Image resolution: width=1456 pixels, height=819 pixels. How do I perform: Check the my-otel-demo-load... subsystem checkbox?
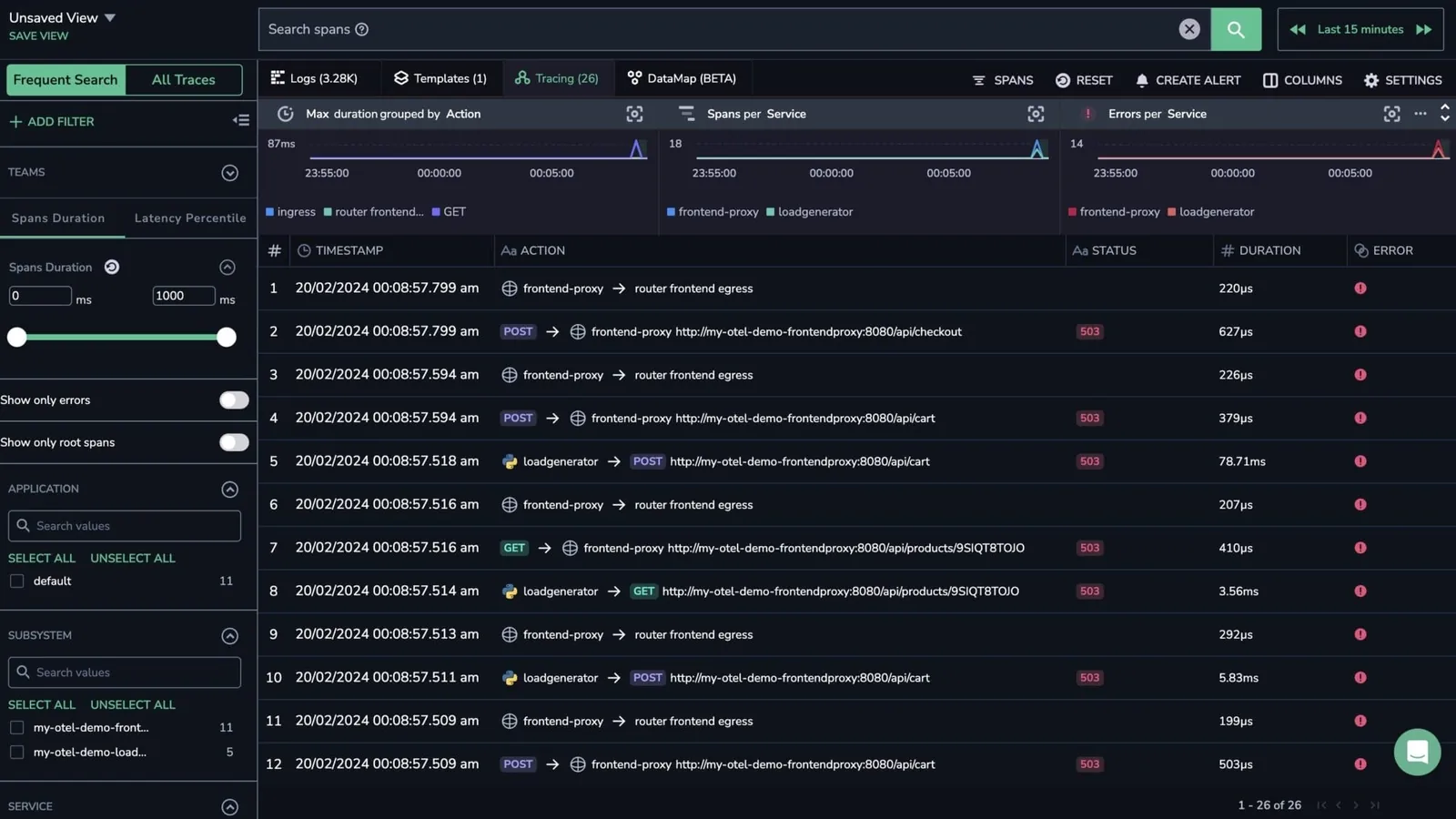(16, 752)
